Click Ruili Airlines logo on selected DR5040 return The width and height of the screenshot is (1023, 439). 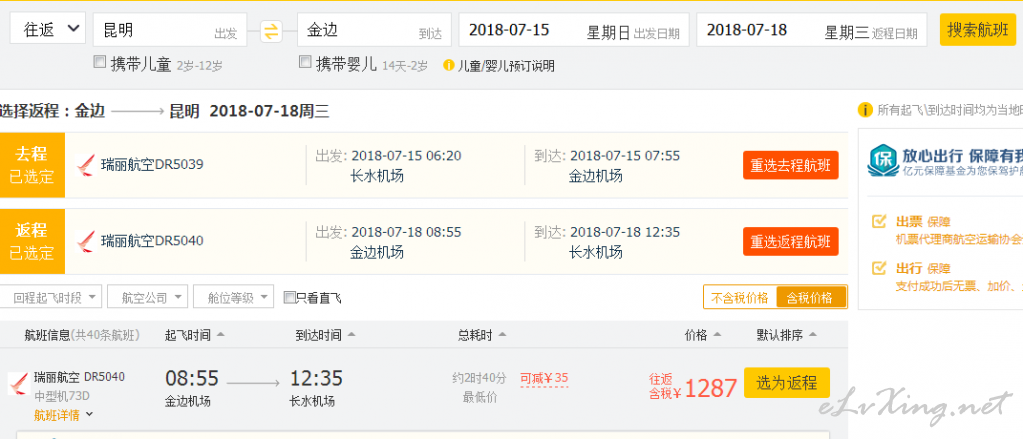pos(85,241)
